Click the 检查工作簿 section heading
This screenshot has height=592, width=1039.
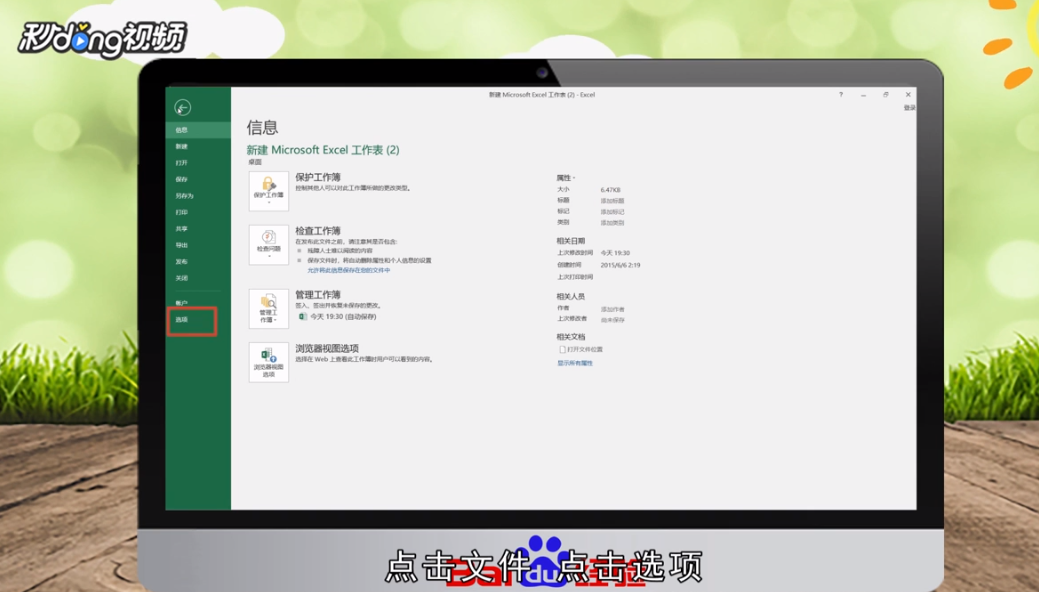318,231
